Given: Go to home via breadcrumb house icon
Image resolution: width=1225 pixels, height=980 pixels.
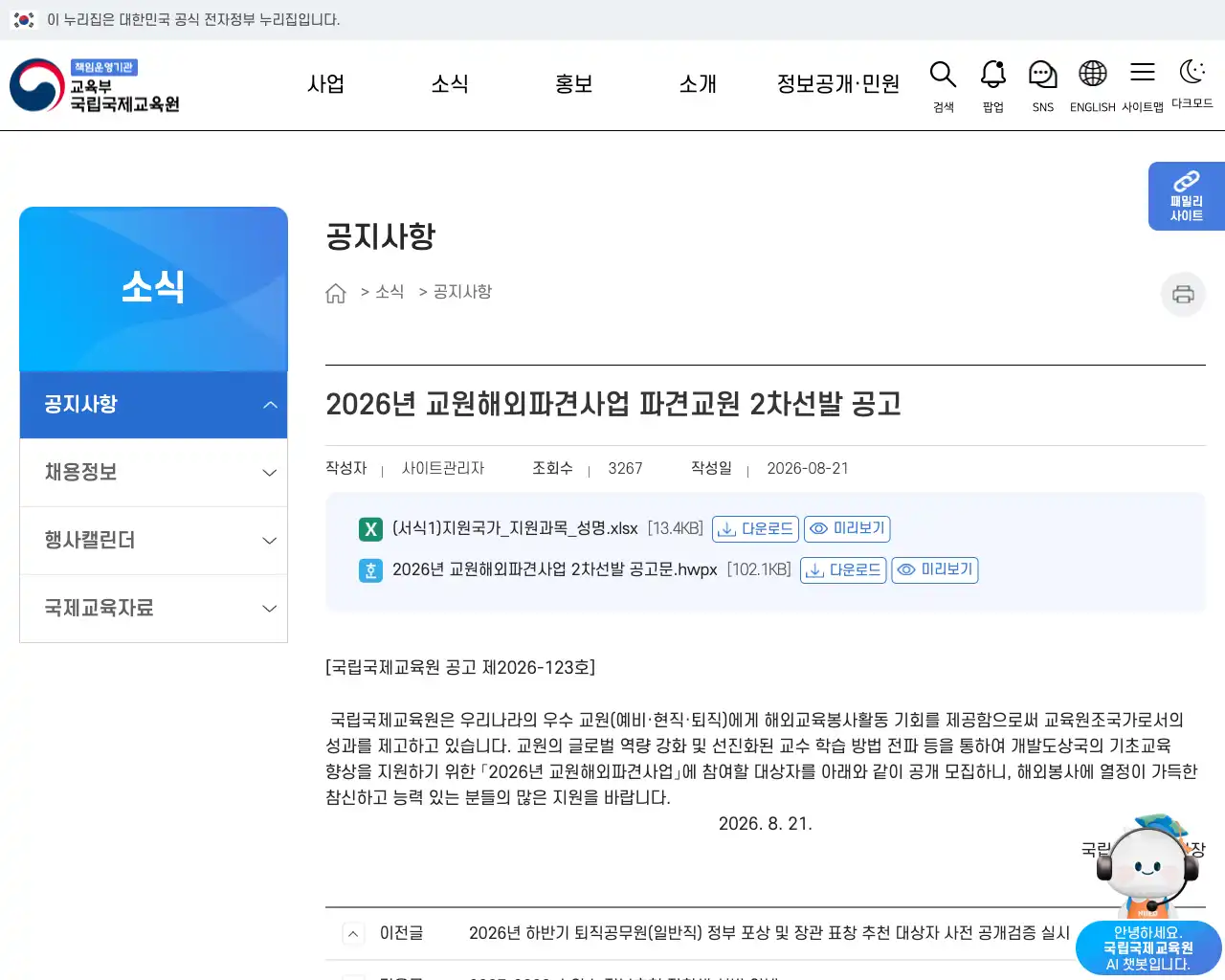Looking at the screenshot, I should click(x=336, y=293).
